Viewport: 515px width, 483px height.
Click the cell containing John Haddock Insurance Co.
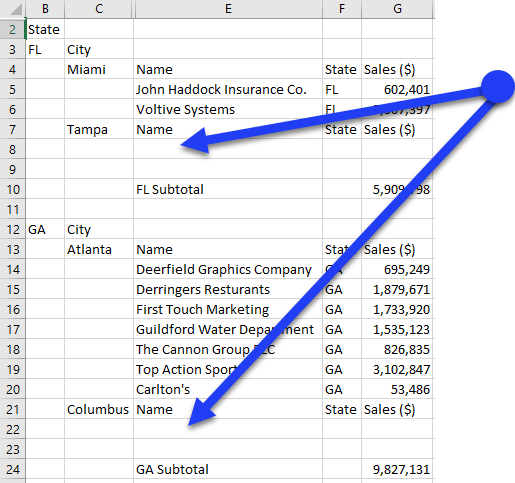(x=228, y=89)
